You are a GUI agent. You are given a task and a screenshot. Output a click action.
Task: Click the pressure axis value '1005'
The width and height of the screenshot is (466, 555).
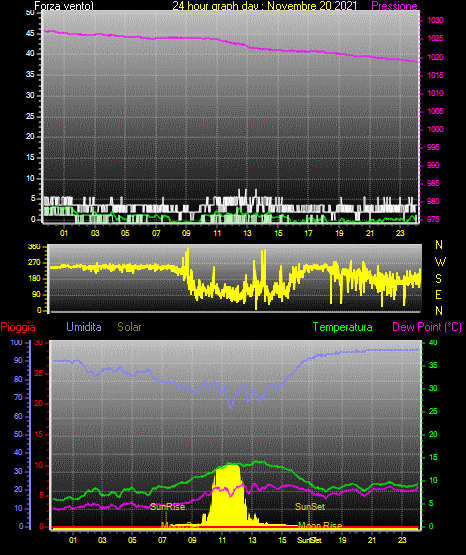point(435,111)
